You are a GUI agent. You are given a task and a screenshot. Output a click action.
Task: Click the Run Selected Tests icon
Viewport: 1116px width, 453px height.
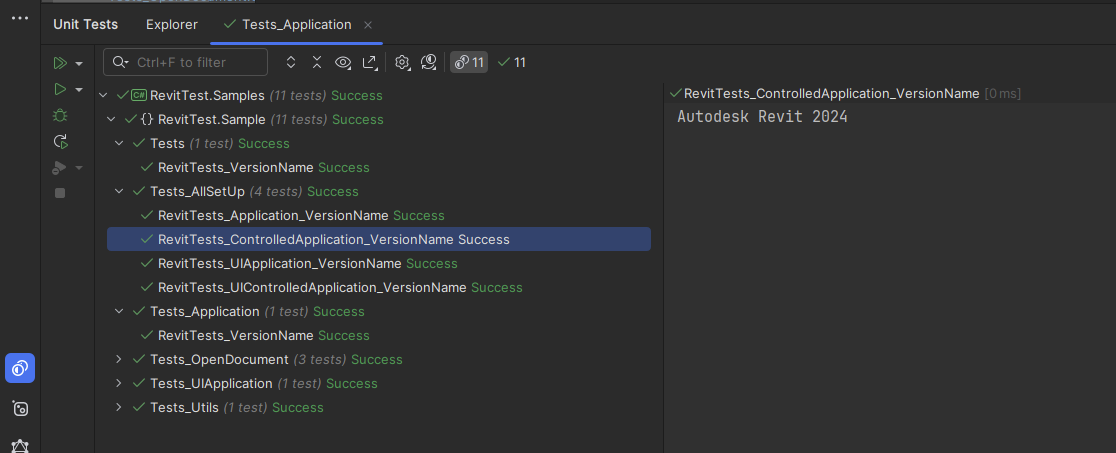tap(60, 89)
